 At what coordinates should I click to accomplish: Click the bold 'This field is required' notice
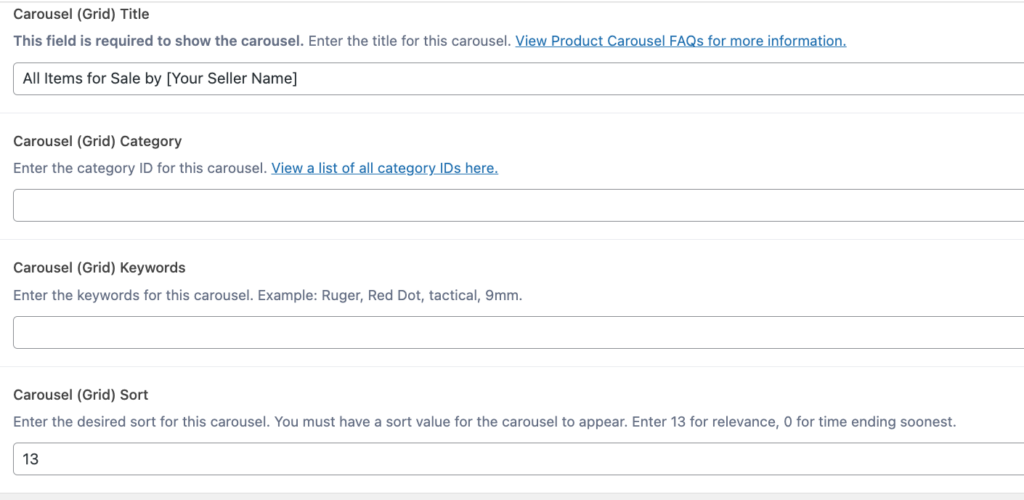(x=159, y=41)
